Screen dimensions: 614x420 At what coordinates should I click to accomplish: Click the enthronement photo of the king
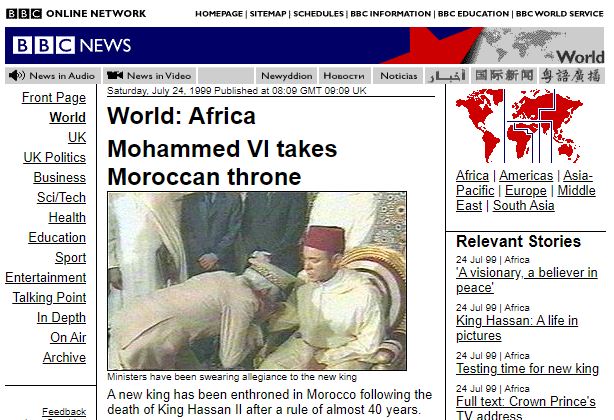point(257,281)
